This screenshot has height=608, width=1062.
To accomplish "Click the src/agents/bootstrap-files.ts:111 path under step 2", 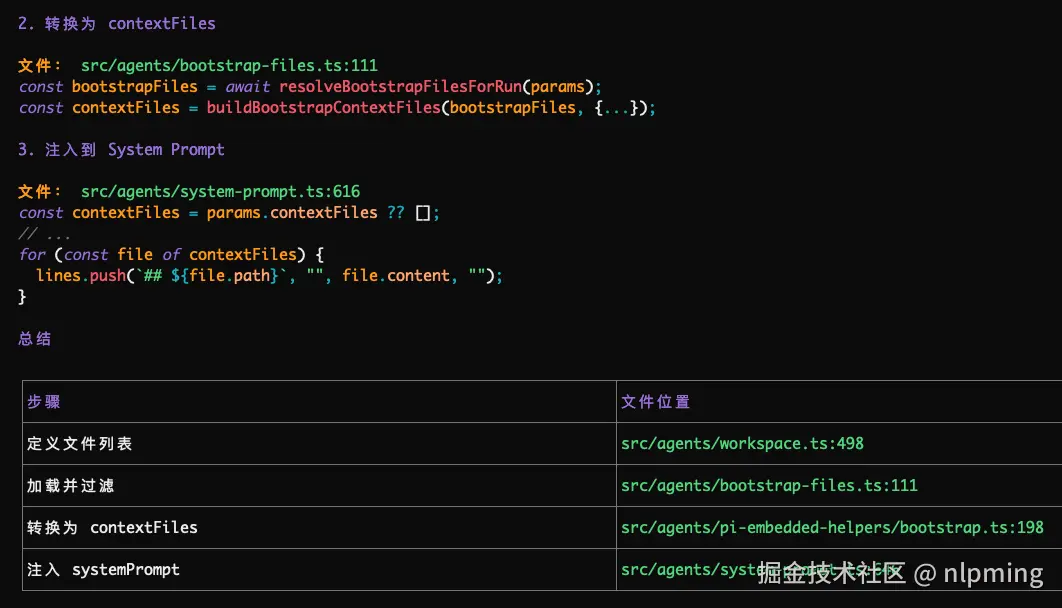I will click(229, 65).
